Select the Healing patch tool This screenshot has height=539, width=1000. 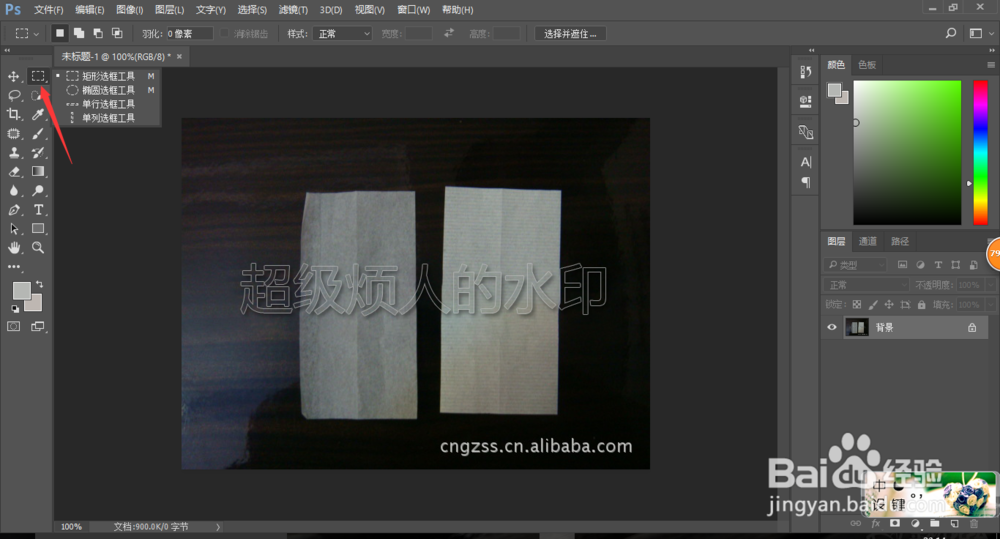coord(13,134)
